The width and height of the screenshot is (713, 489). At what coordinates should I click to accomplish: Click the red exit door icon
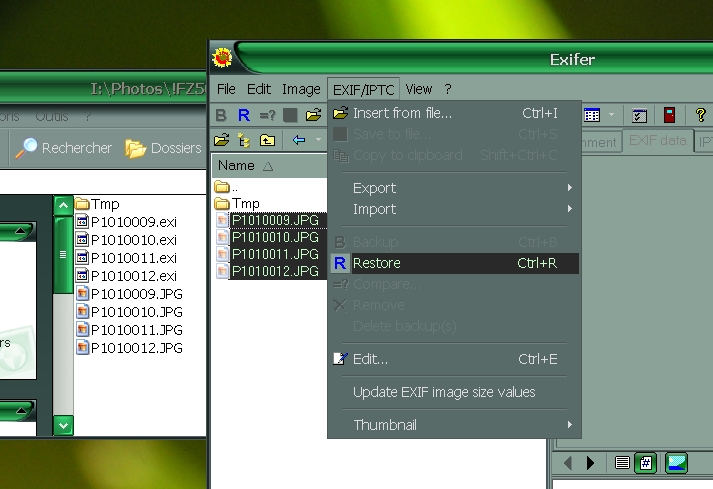click(669, 115)
